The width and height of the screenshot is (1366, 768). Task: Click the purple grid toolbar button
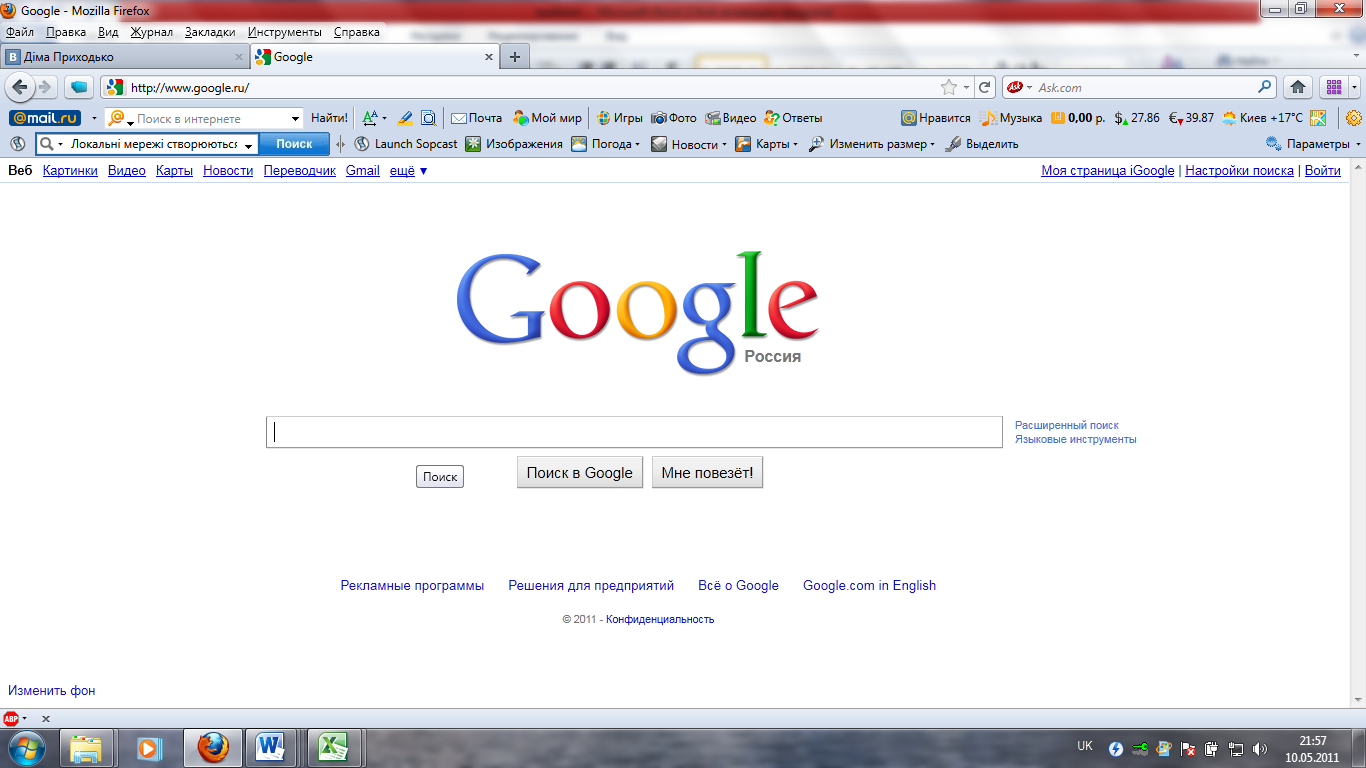(1333, 87)
